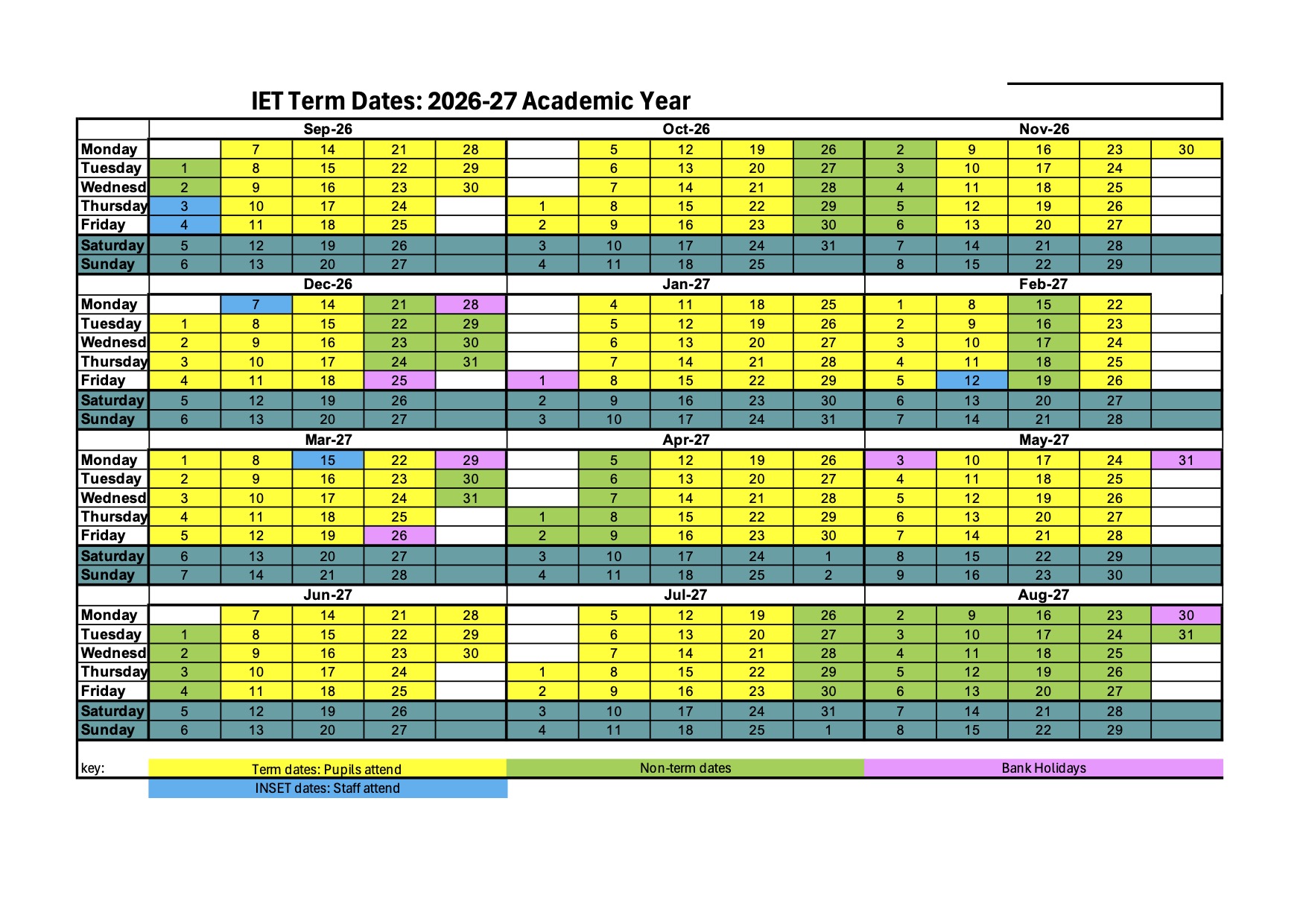Click the blue INSET dates legend swatch
Viewport: 1306px width, 924px height.
point(327,788)
